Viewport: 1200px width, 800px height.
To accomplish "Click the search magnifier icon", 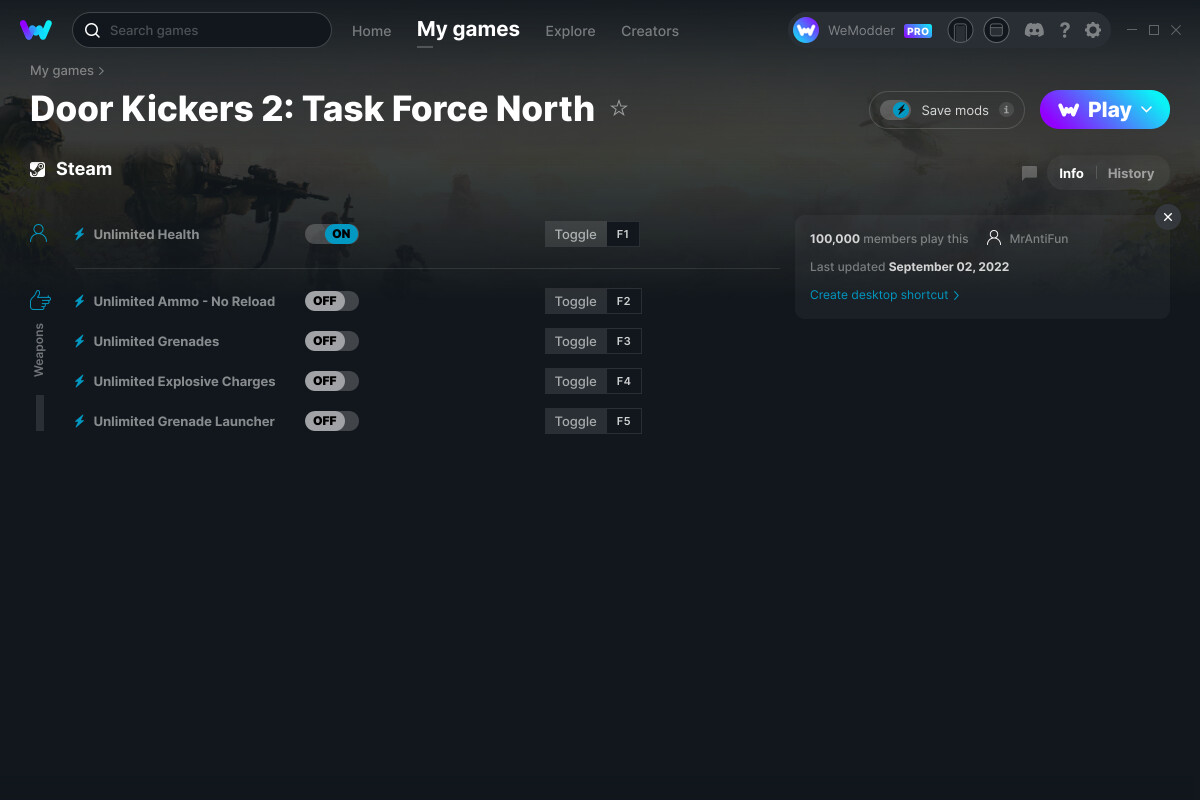I will coord(92,30).
